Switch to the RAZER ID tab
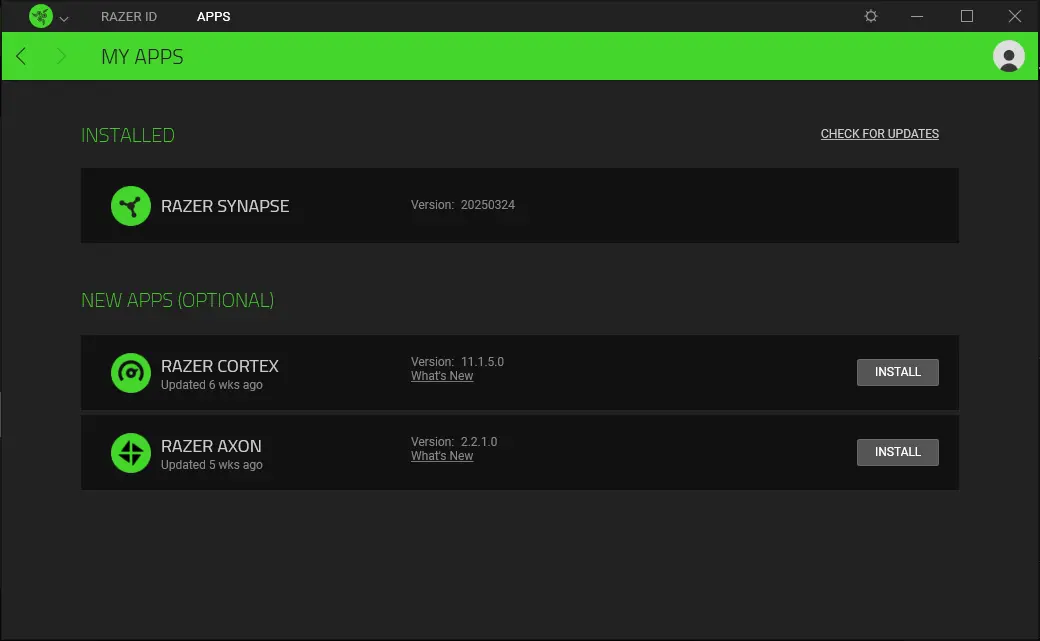This screenshot has width=1040, height=641. click(129, 17)
